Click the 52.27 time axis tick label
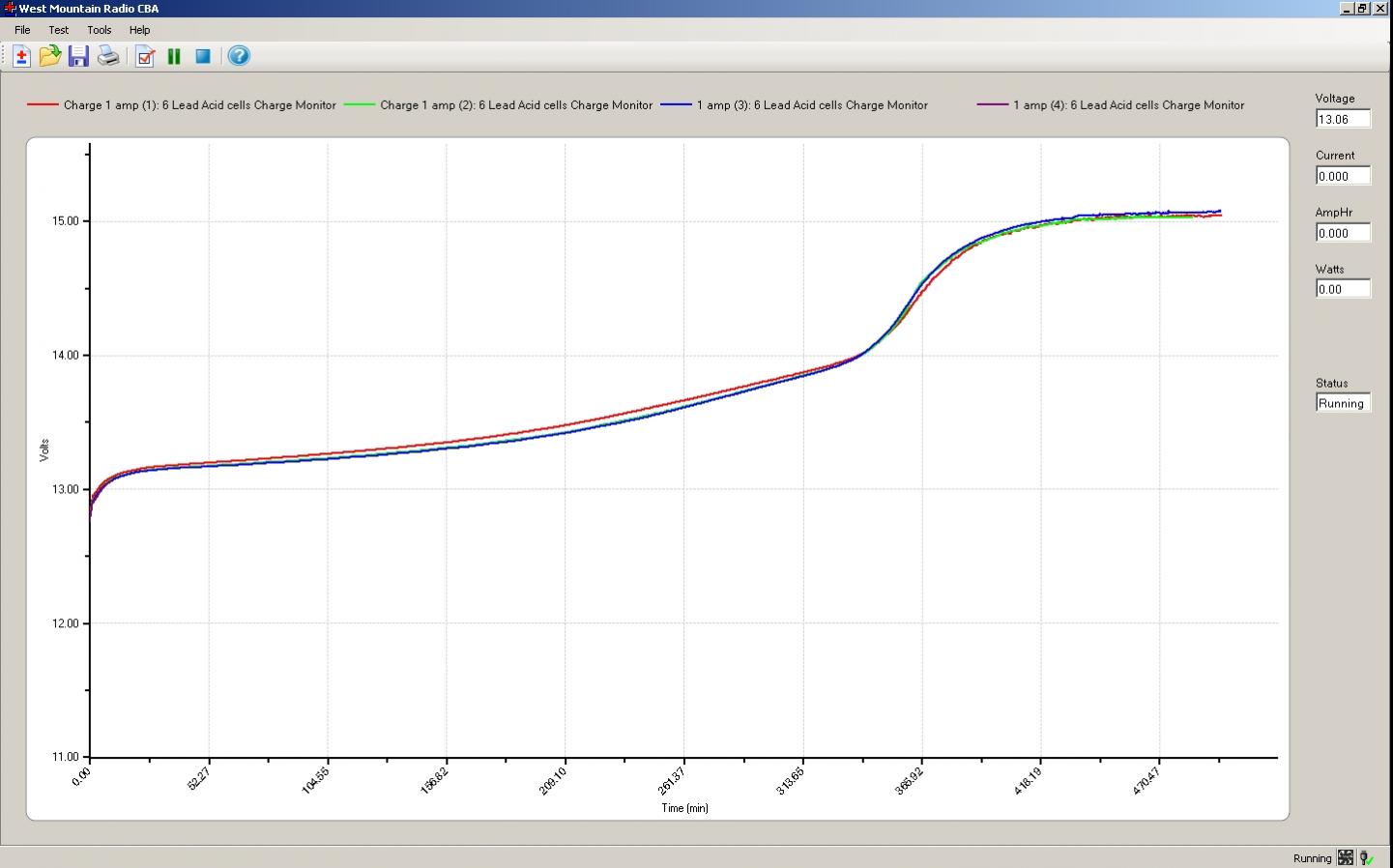 198,777
